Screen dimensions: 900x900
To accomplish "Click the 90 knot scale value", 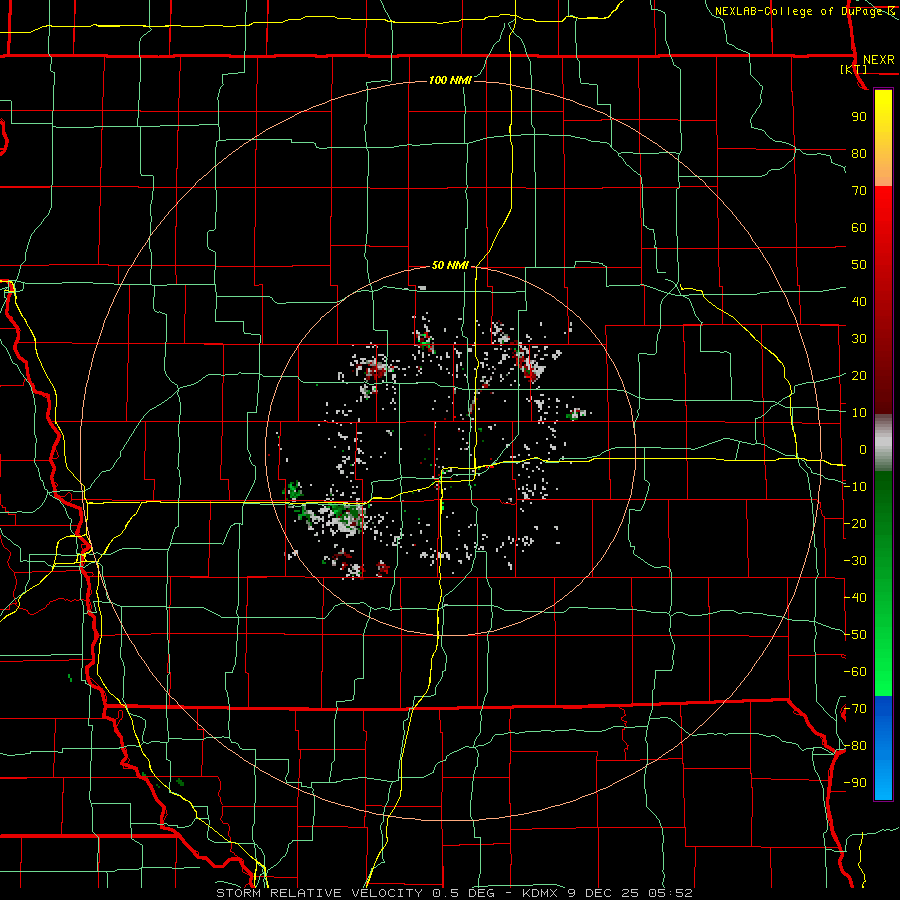I will 859,117.
